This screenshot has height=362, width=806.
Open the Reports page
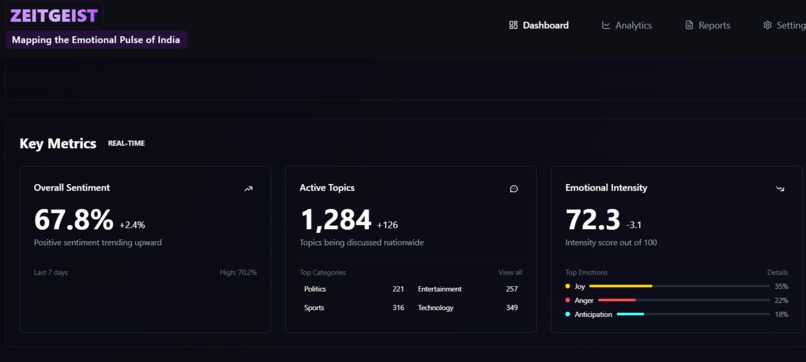708,25
